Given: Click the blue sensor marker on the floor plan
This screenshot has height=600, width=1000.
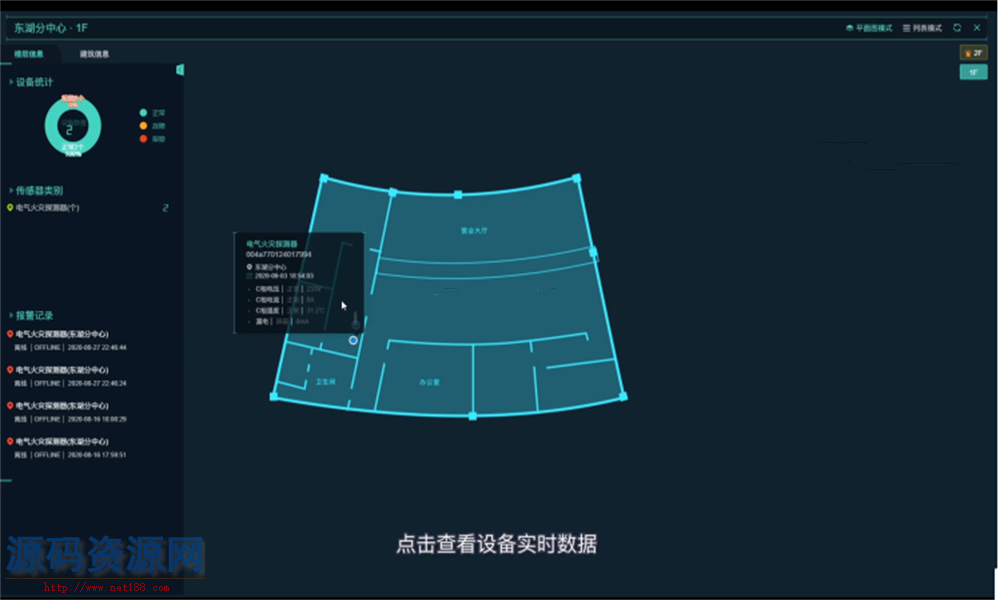Looking at the screenshot, I should [353, 340].
